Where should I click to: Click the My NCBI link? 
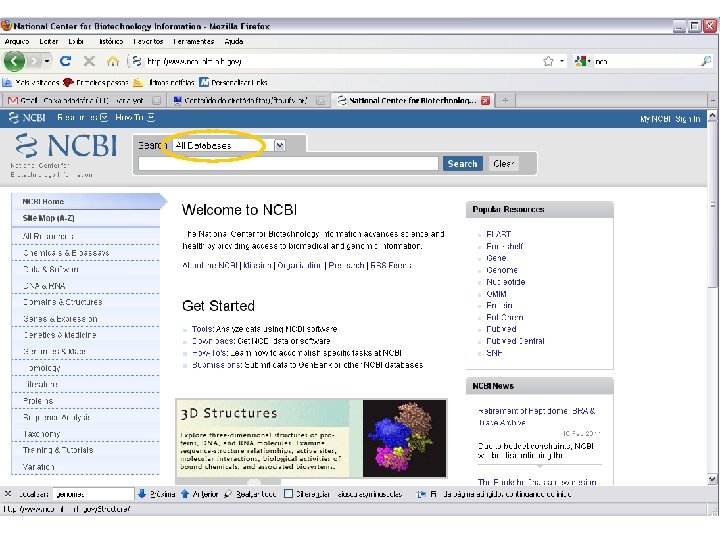pos(655,119)
